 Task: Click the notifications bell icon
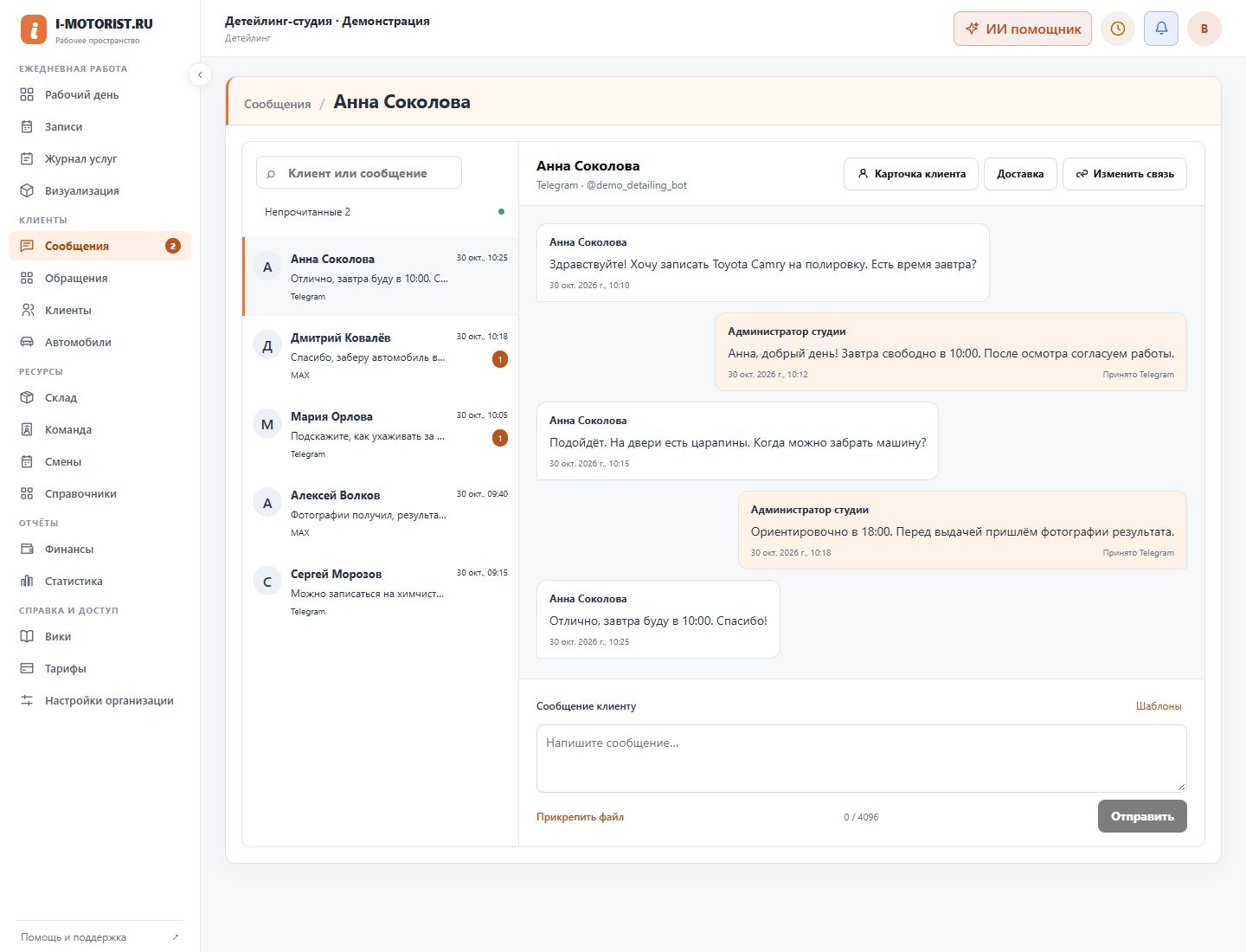pos(1161,29)
